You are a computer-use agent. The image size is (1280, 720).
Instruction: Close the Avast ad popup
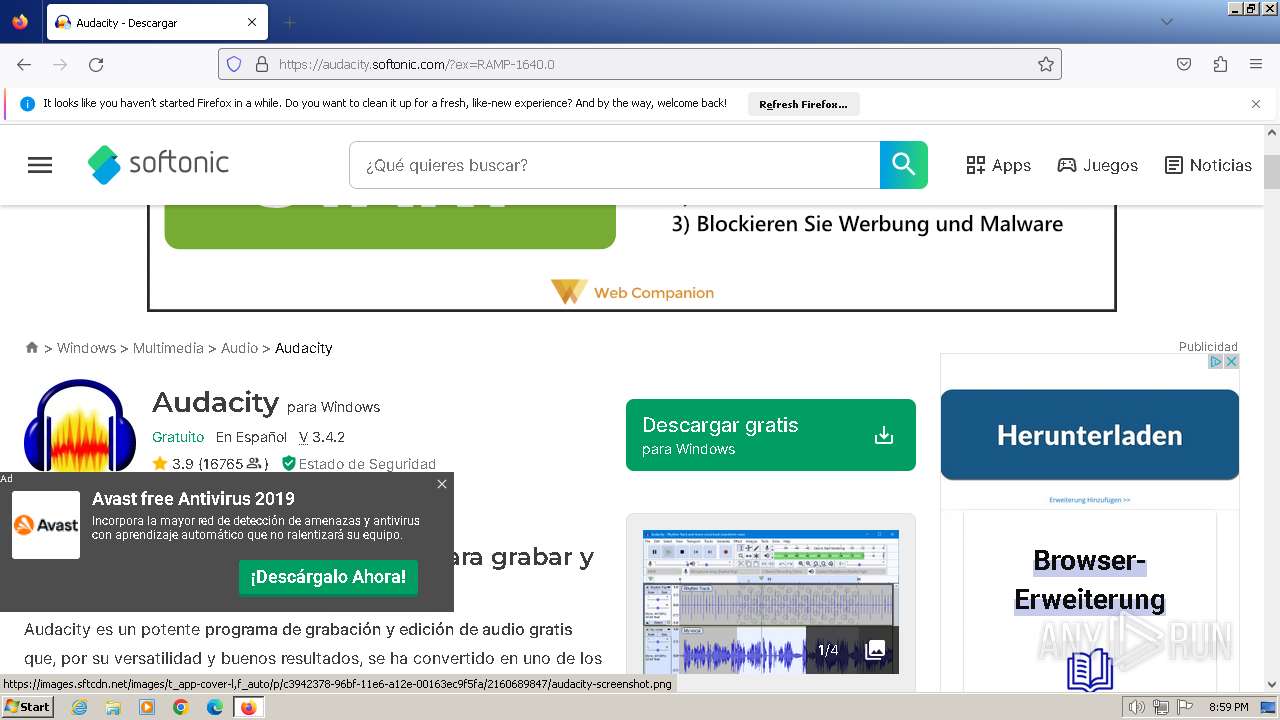click(442, 484)
